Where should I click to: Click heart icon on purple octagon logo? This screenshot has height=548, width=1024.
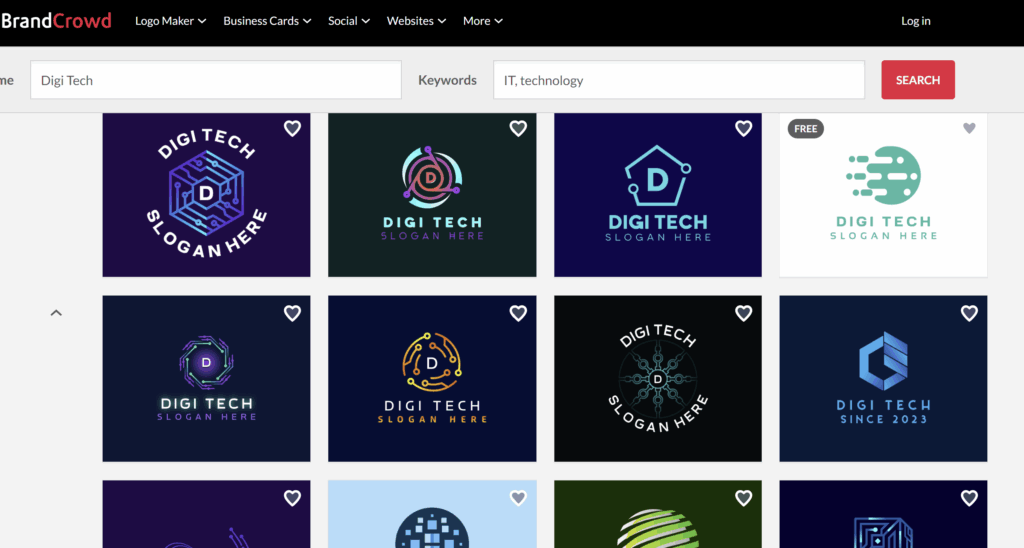[x=292, y=313]
